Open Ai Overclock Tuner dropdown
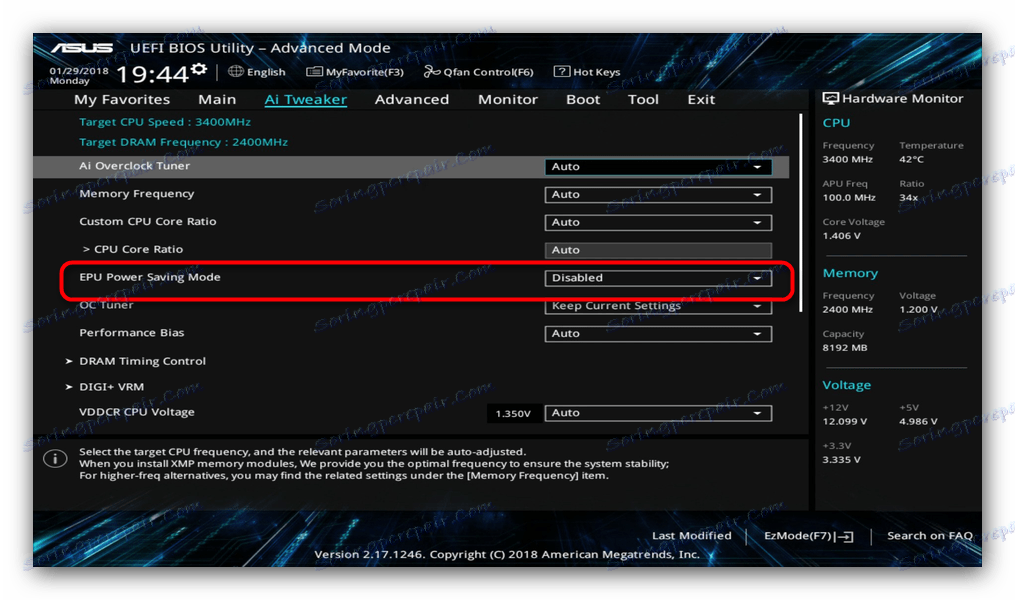This screenshot has width=1015, height=600. [658, 166]
